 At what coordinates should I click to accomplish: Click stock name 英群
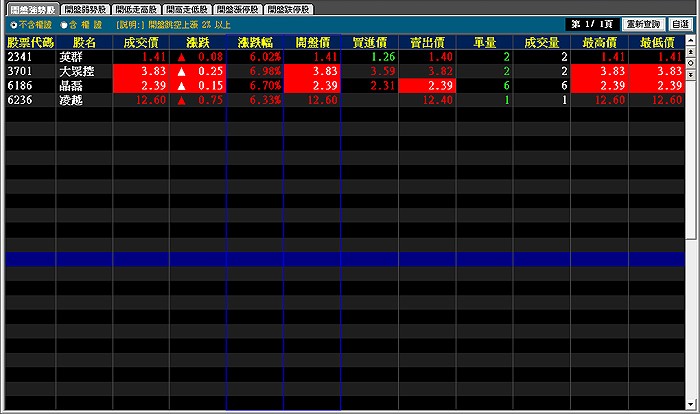[x=71, y=57]
